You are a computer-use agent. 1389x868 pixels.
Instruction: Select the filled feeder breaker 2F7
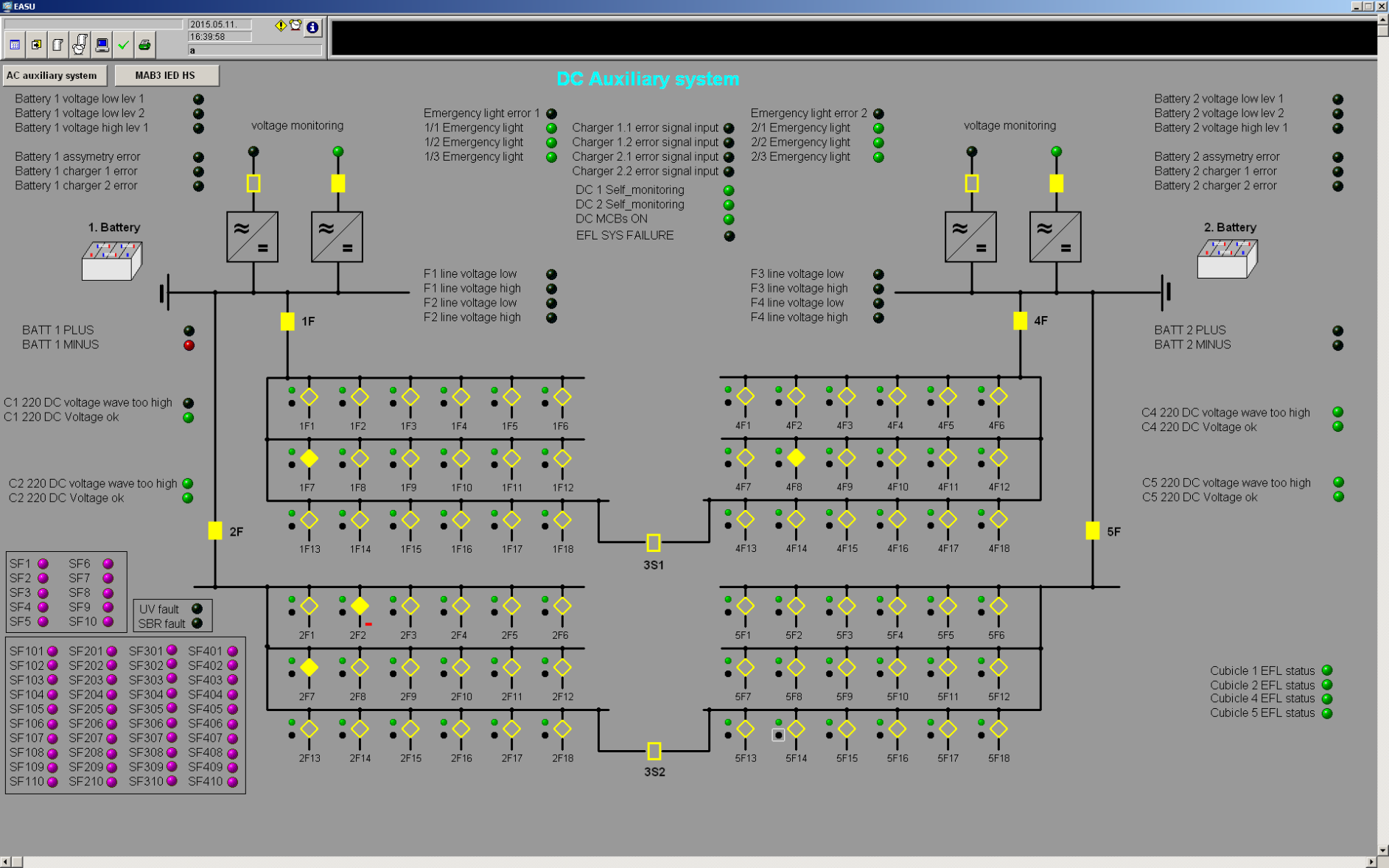(309, 668)
